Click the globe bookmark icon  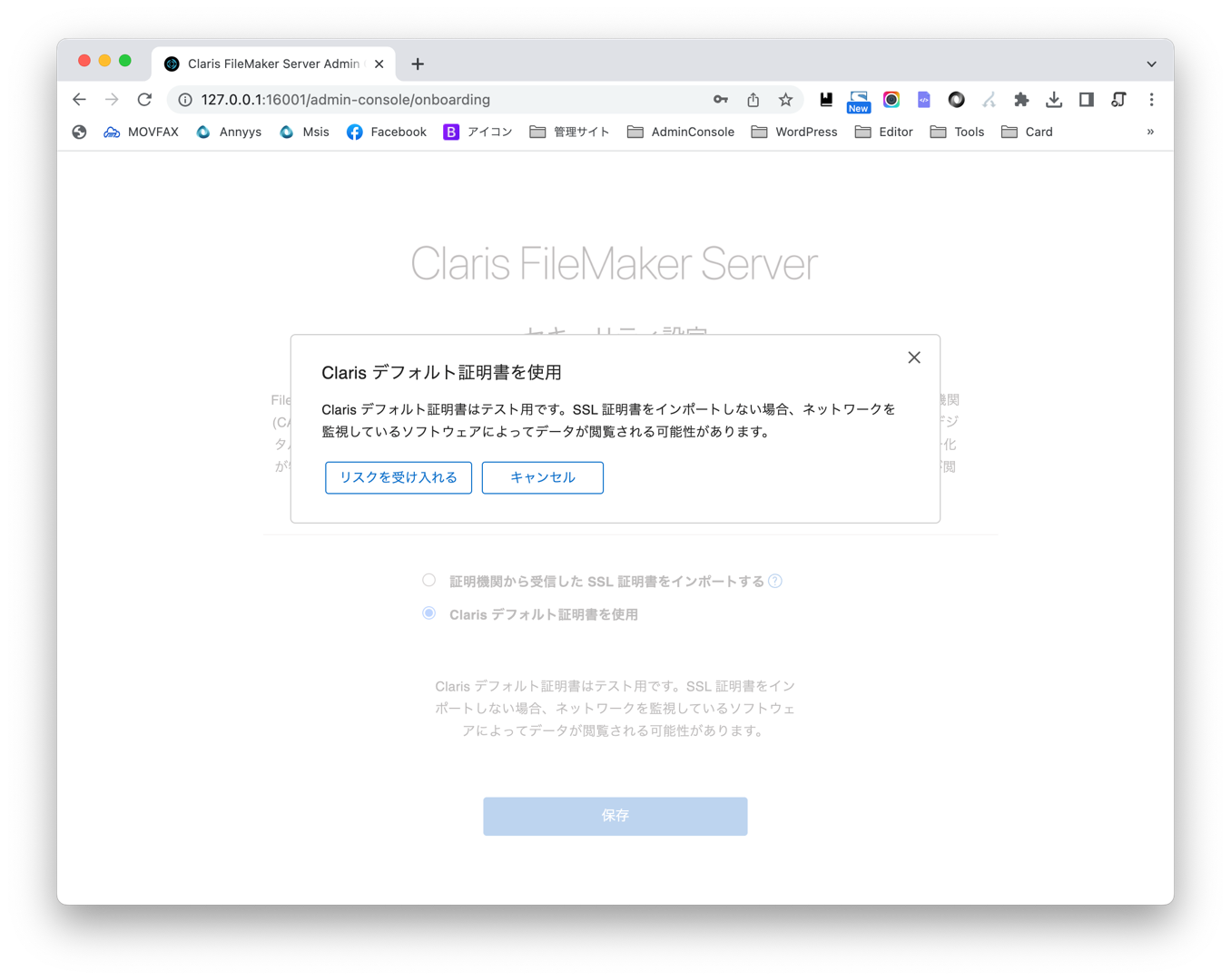tap(80, 132)
